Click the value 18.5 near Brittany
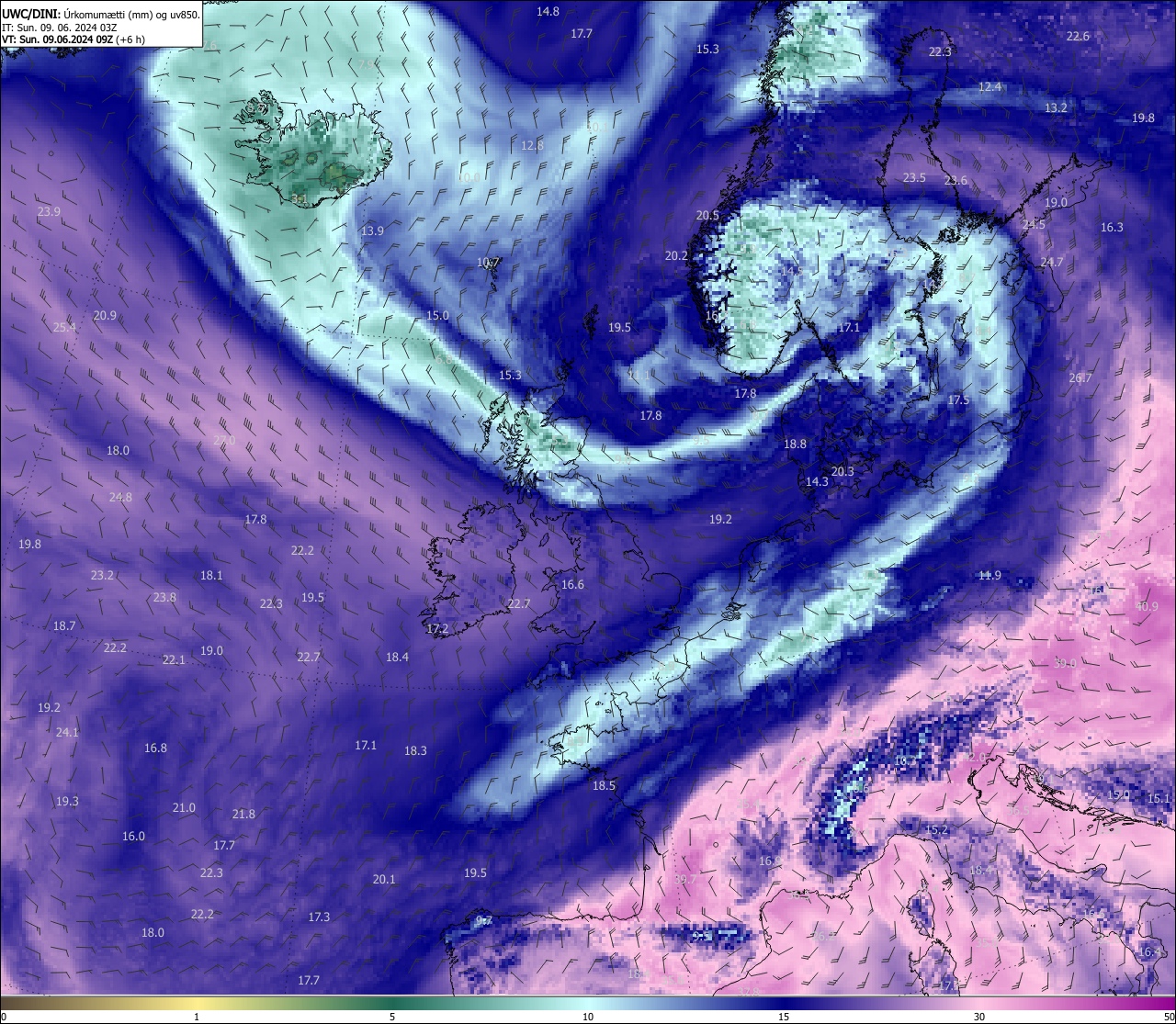The width and height of the screenshot is (1176, 1024). click(604, 786)
